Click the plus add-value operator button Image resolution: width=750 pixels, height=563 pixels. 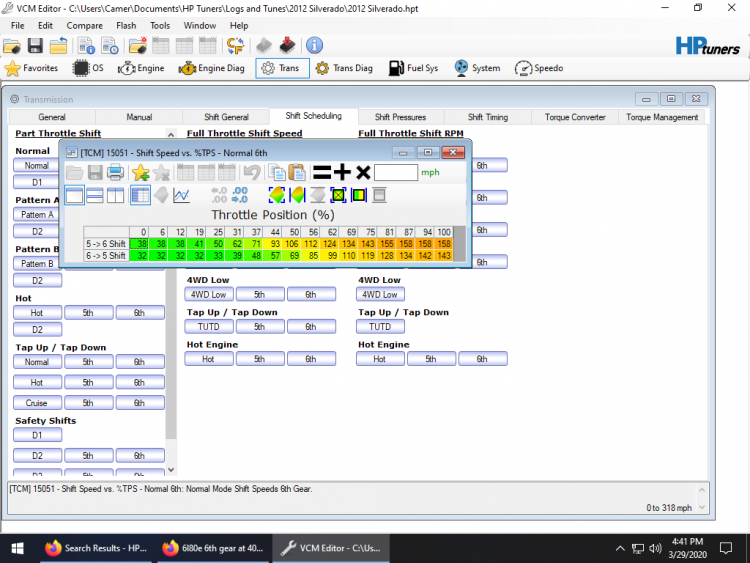click(x=342, y=172)
